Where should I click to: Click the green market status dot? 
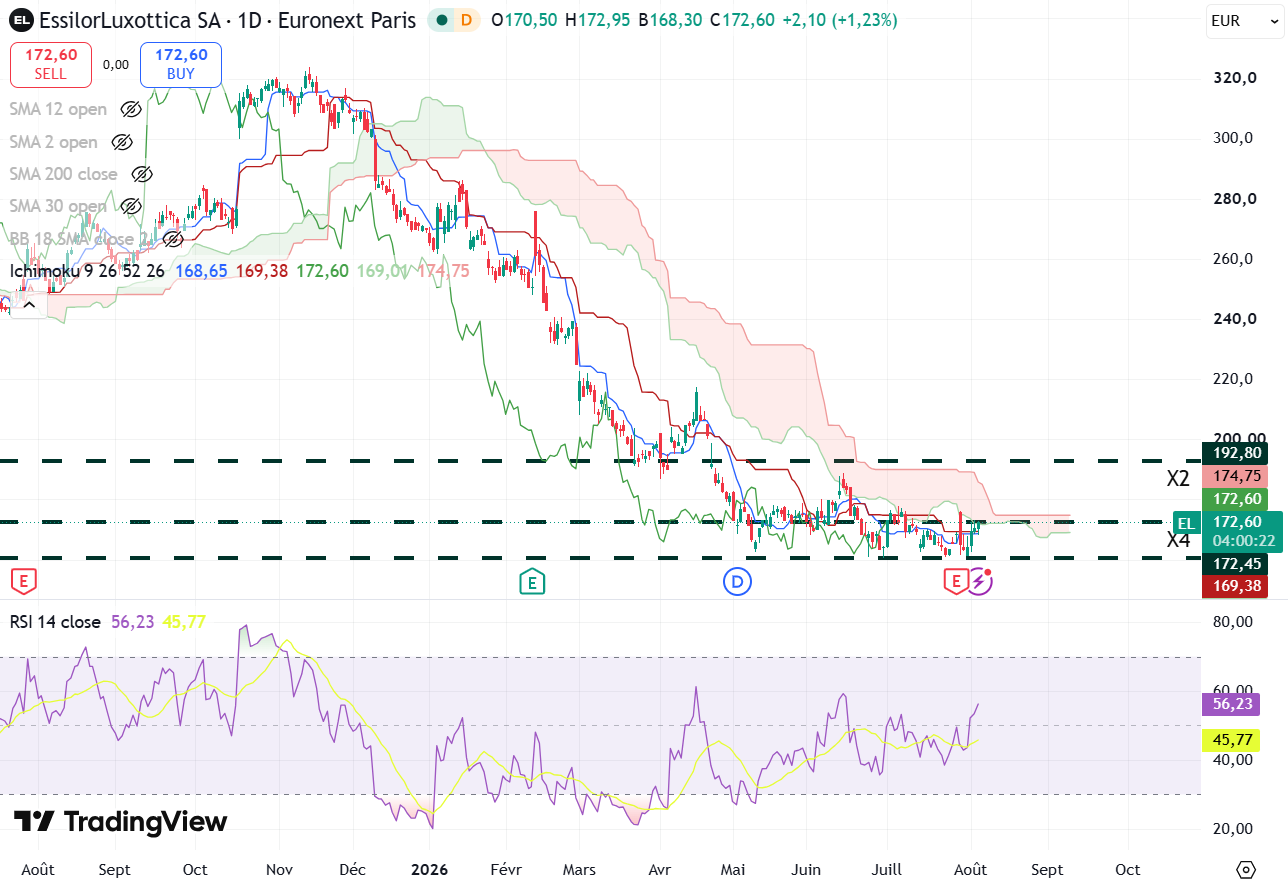click(442, 20)
